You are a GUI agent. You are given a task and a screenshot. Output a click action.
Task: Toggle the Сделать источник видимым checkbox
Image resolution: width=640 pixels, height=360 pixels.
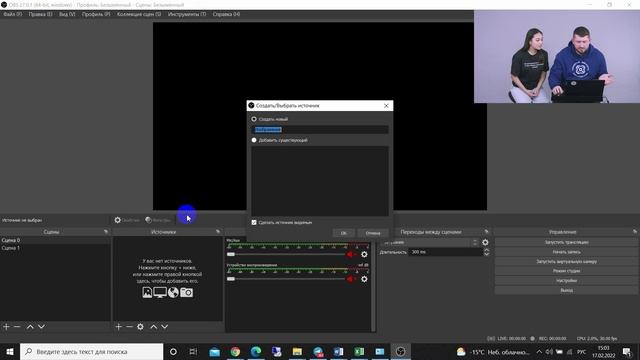[254, 222]
